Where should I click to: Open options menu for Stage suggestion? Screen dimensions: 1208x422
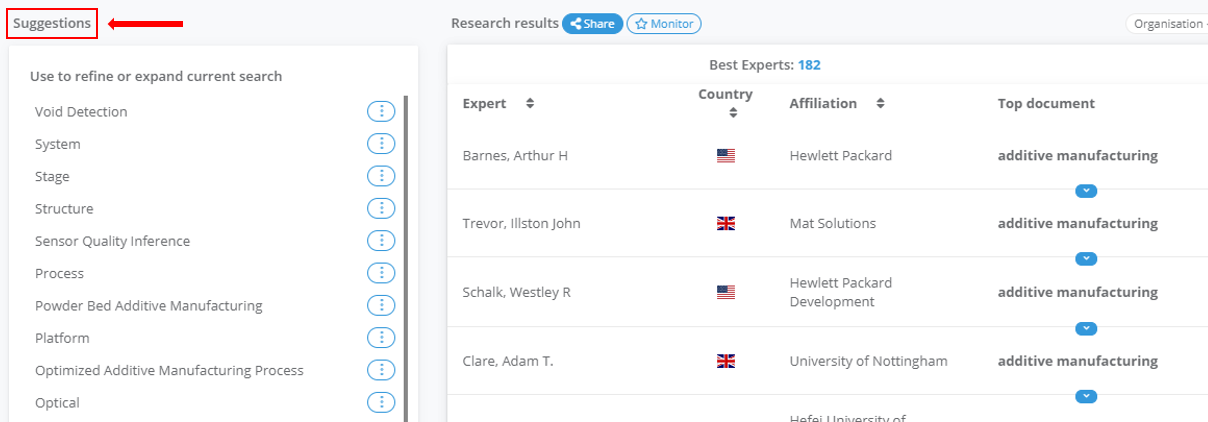pos(381,176)
